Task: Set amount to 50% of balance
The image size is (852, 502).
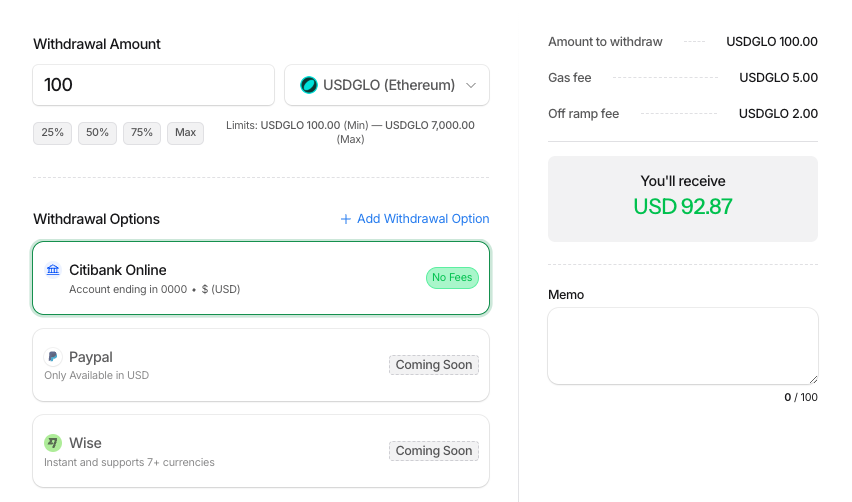Action: (97, 133)
